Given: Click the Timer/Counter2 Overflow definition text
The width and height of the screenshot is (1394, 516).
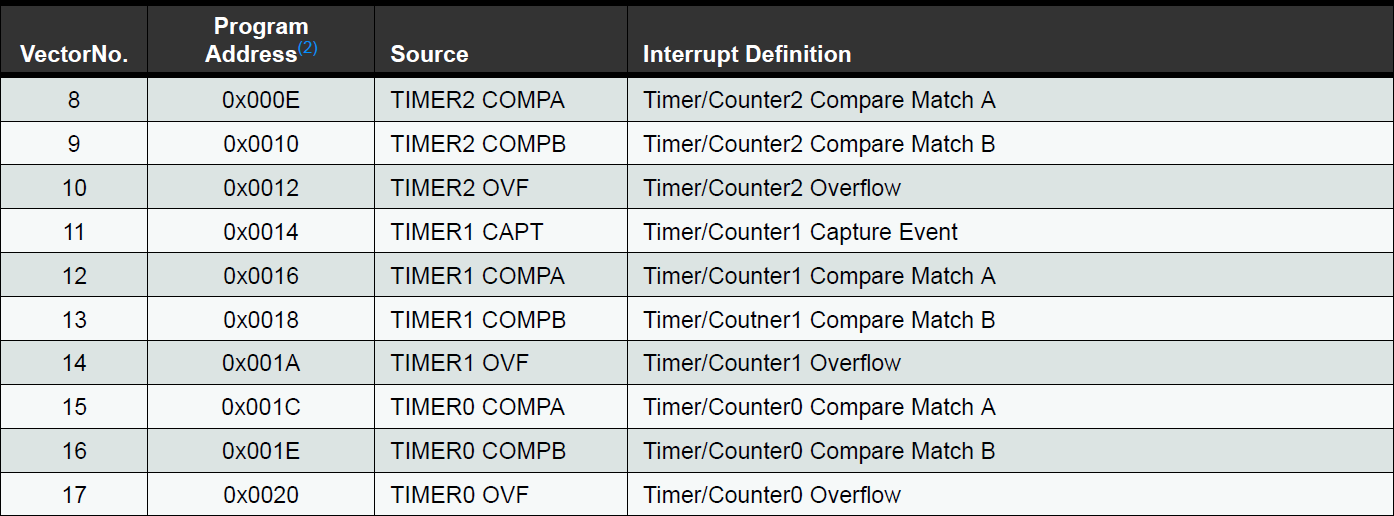Looking at the screenshot, I should 772,188.
